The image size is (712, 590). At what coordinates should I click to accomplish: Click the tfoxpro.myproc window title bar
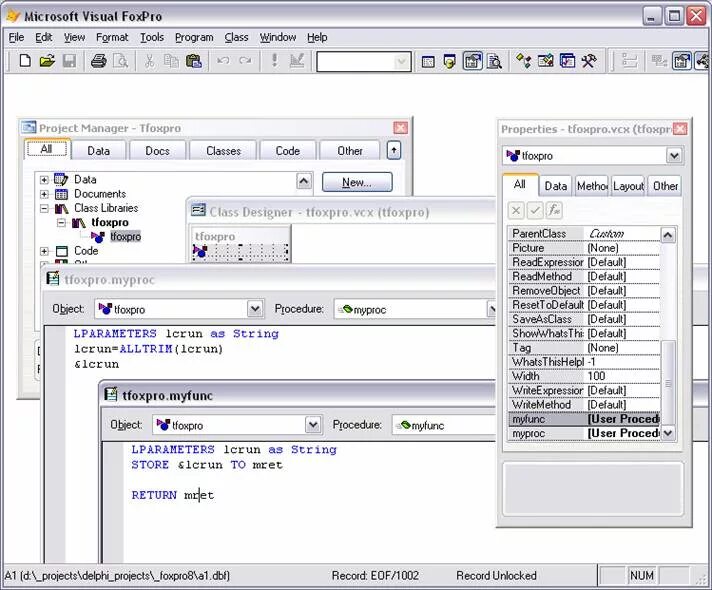pyautogui.click(x=270, y=279)
